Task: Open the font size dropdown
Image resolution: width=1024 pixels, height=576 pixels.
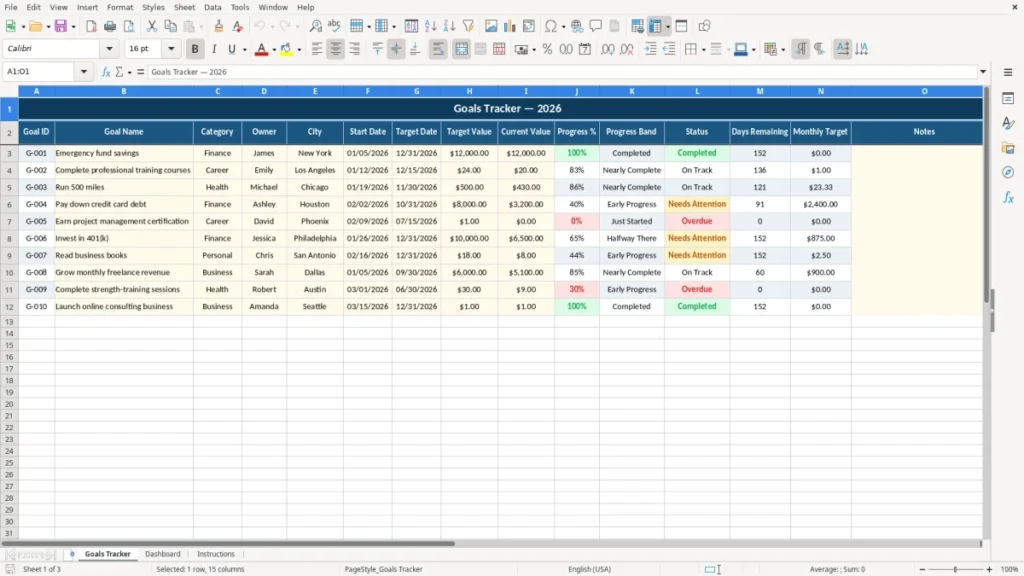Action: 171,48
